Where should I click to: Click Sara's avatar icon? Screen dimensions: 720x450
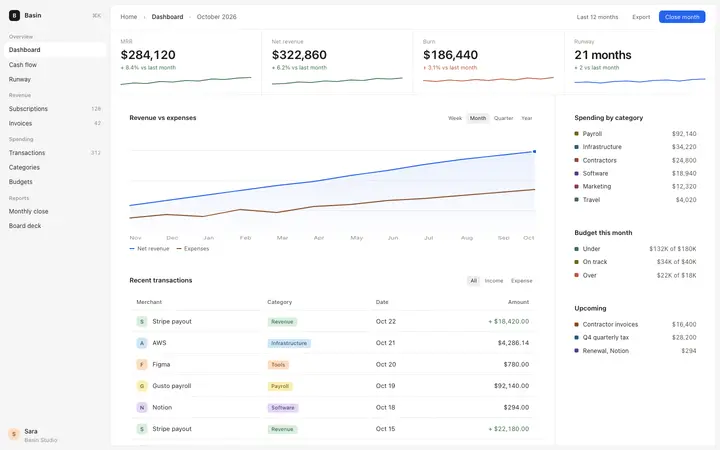pos(14,434)
